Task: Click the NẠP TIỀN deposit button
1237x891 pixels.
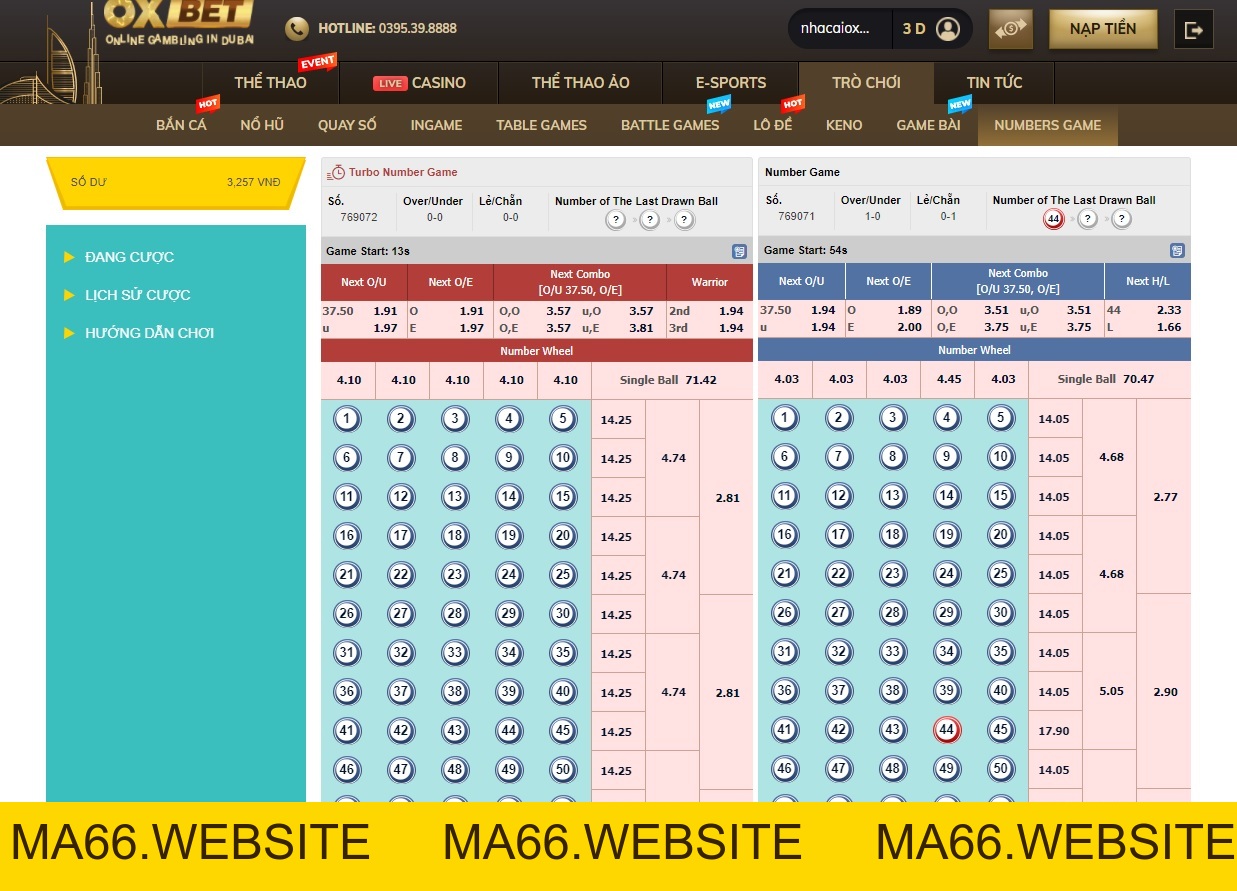Action: (1103, 29)
